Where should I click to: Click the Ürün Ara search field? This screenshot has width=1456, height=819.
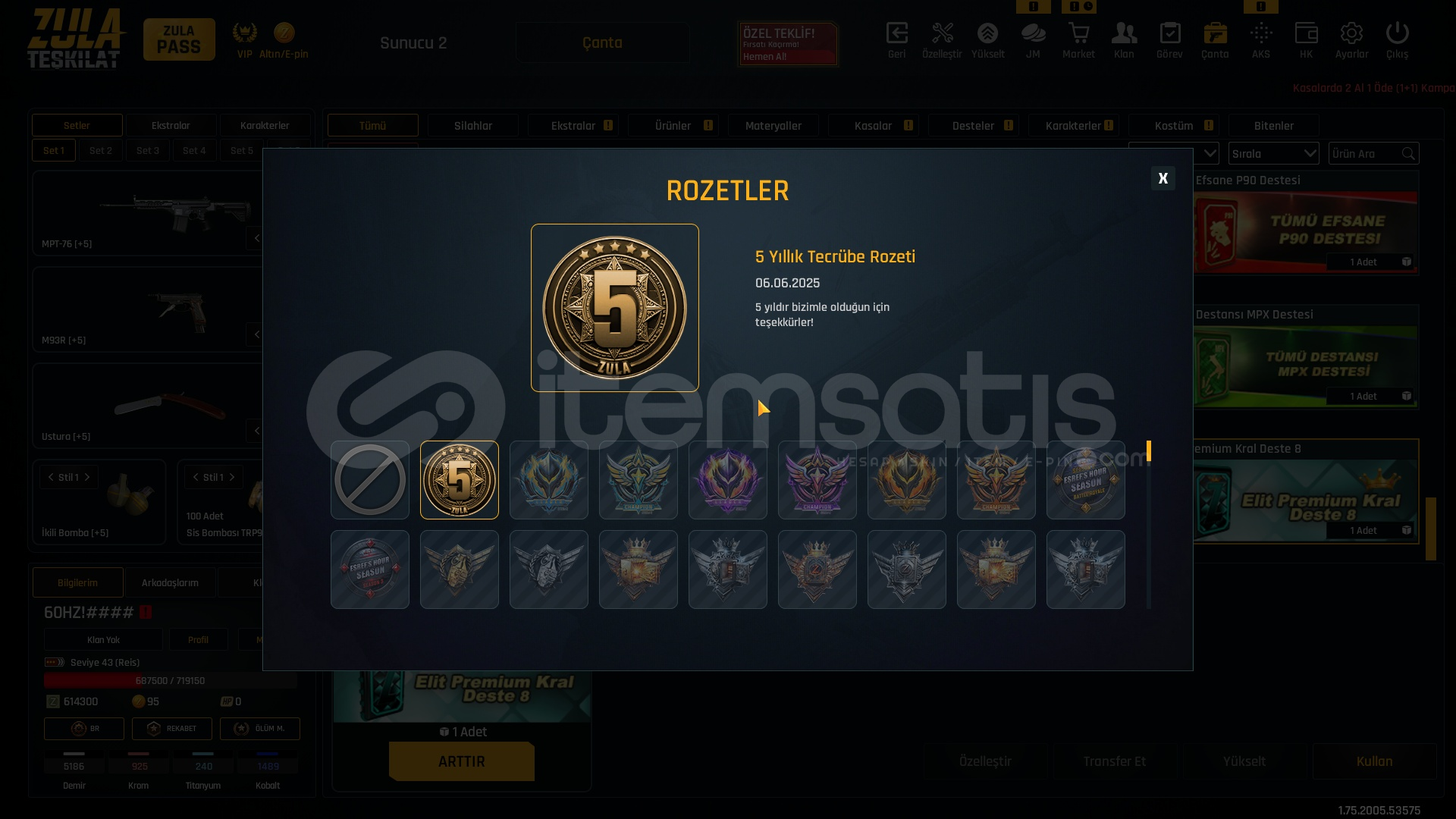click(1365, 153)
